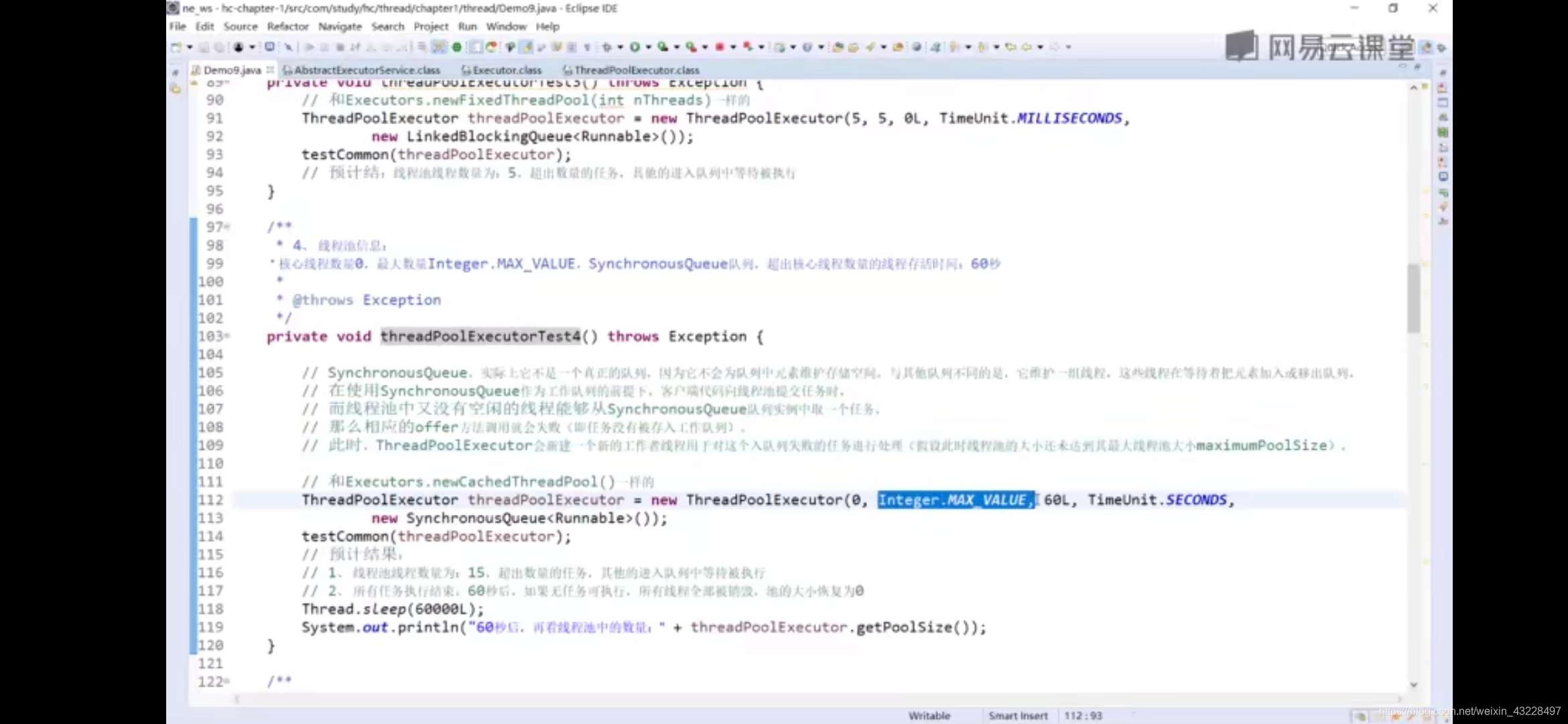1568x724 pixels.
Task: Click the Previous Annotation toolbar icon
Action: tap(982, 47)
